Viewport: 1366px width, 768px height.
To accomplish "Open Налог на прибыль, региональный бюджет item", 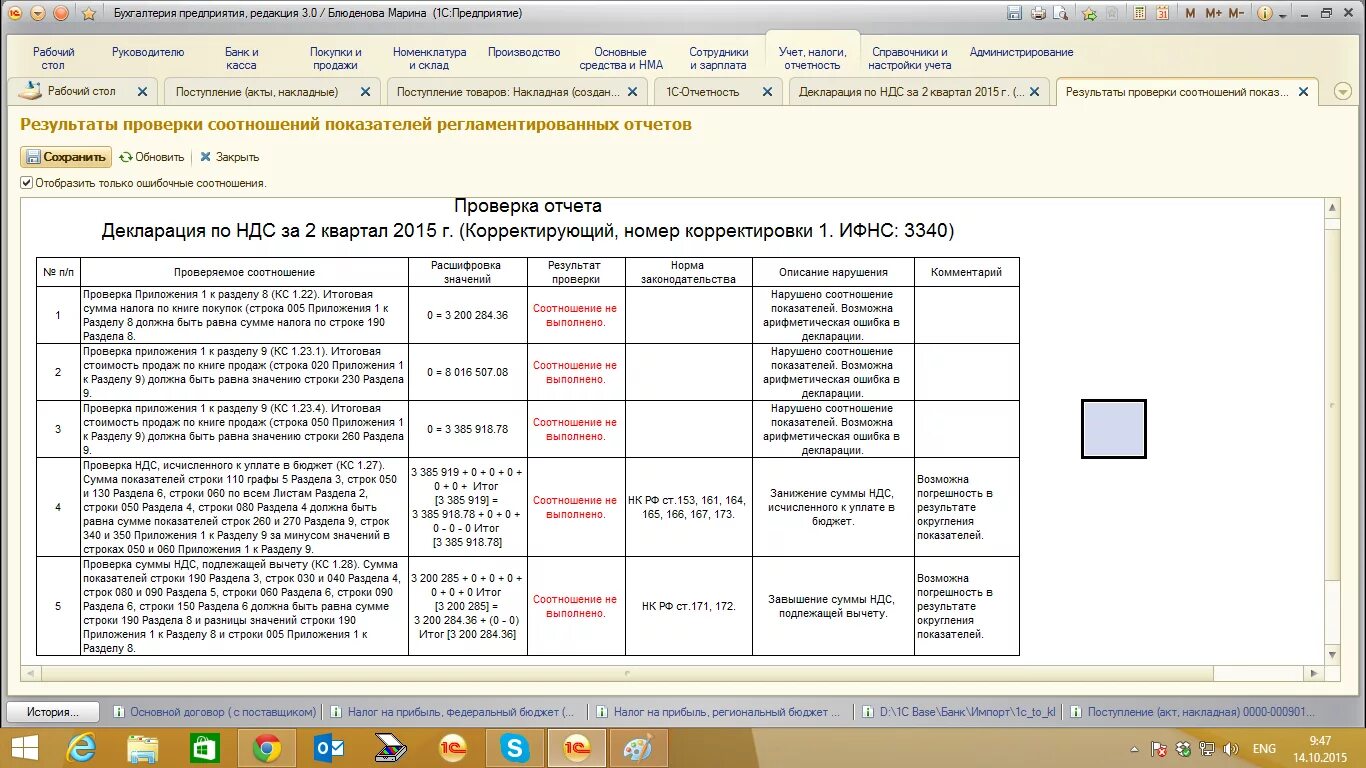I will (x=719, y=712).
